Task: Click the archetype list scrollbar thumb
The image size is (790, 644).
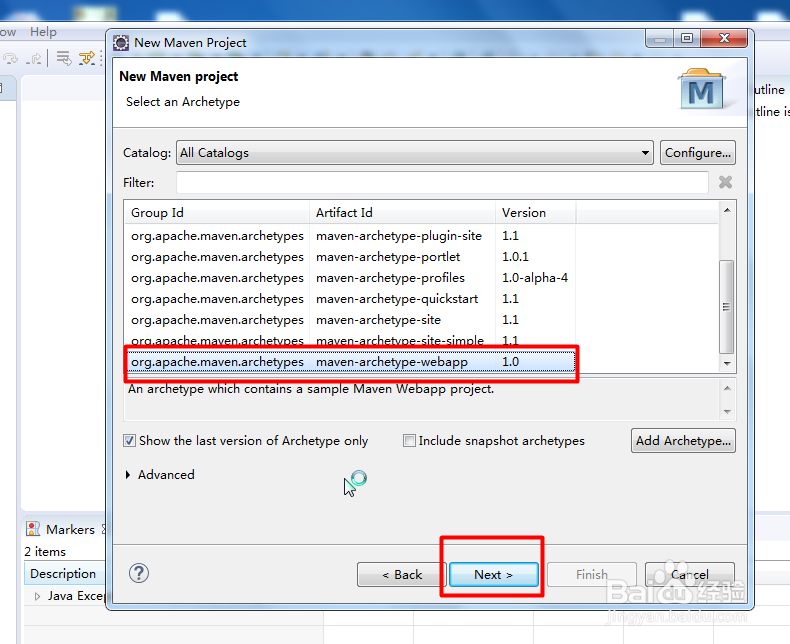Action: [x=727, y=307]
